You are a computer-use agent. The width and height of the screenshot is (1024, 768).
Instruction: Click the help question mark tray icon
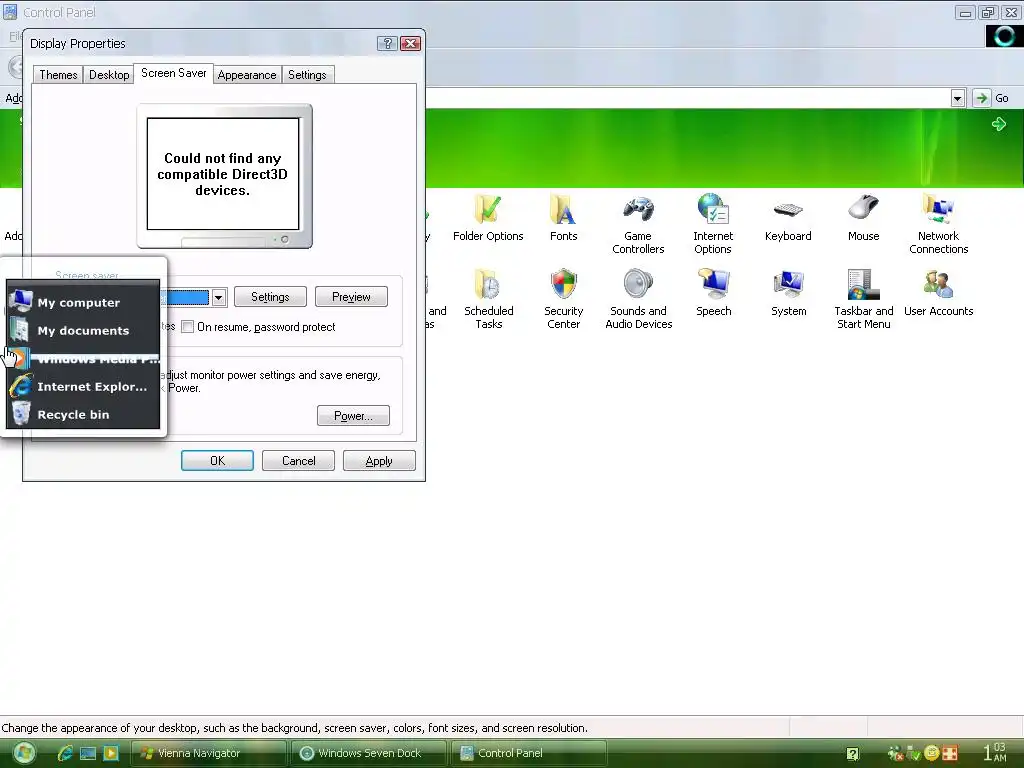tap(852, 754)
